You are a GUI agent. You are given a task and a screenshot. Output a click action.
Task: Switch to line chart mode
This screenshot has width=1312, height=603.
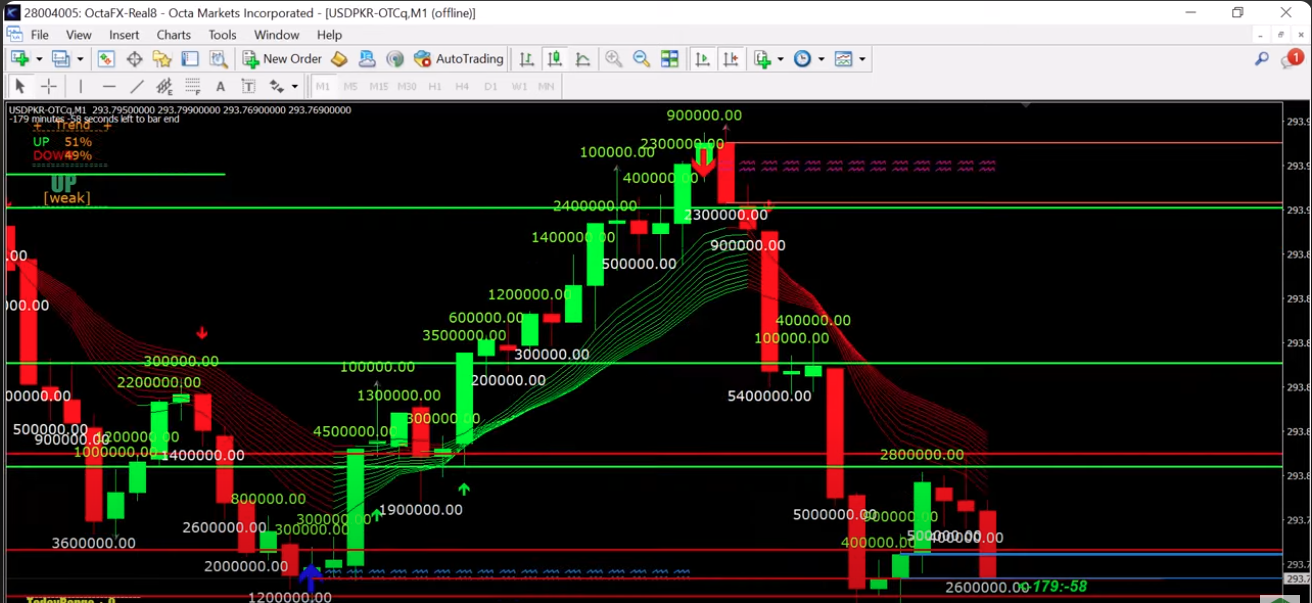click(x=582, y=59)
